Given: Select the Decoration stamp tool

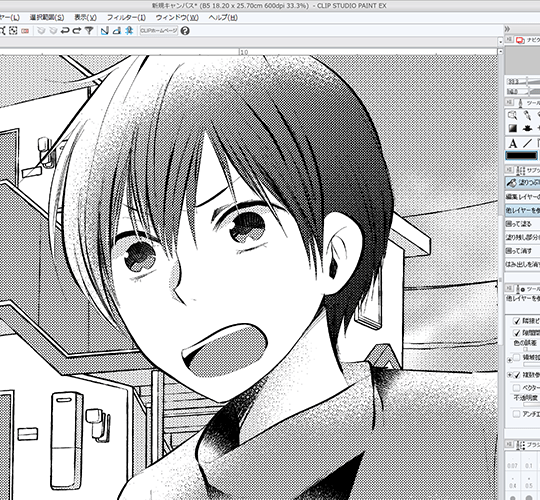Looking at the screenshot, I should click(527, 128).
